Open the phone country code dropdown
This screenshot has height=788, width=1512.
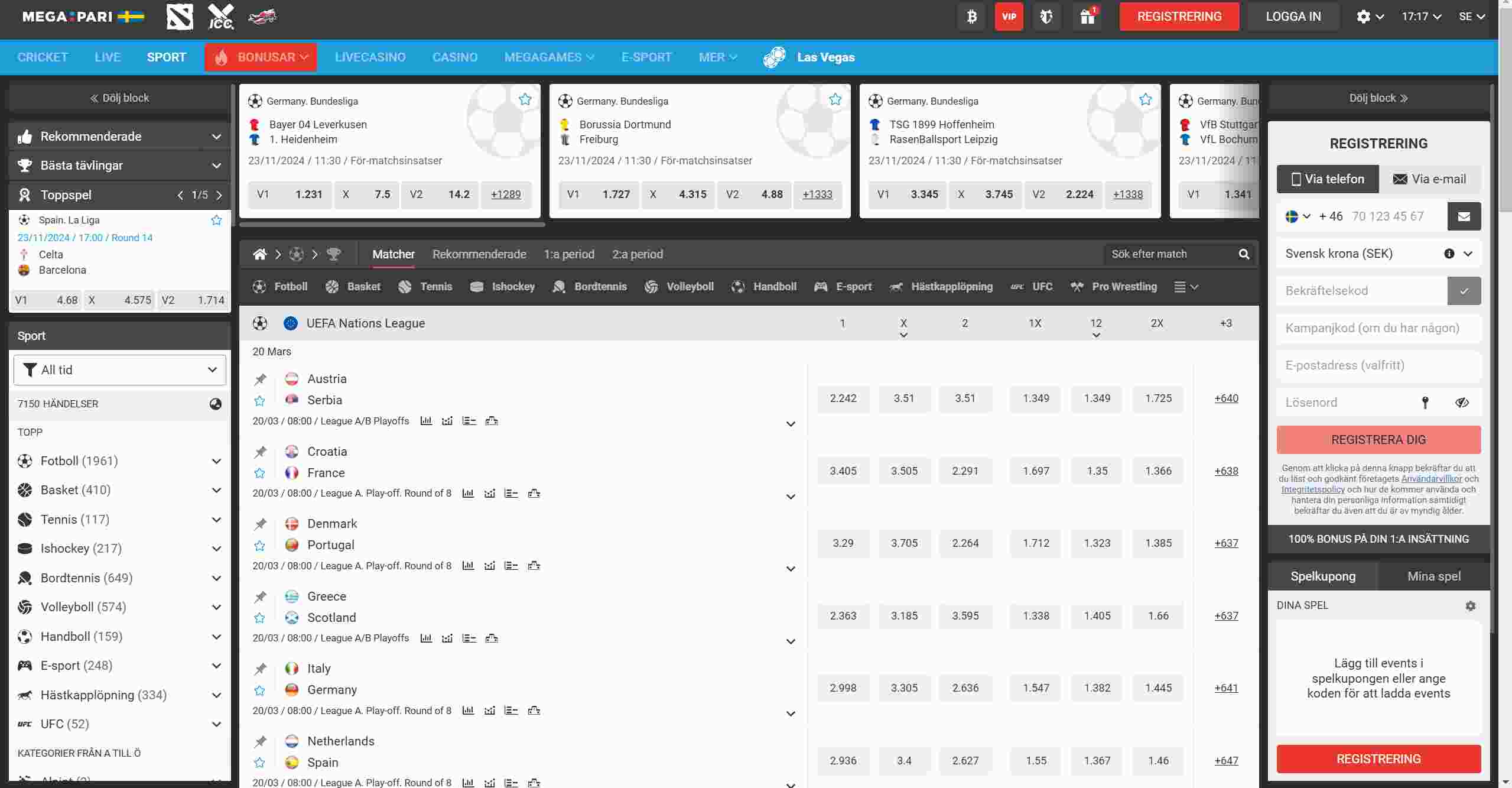(x=1299, y=216)
